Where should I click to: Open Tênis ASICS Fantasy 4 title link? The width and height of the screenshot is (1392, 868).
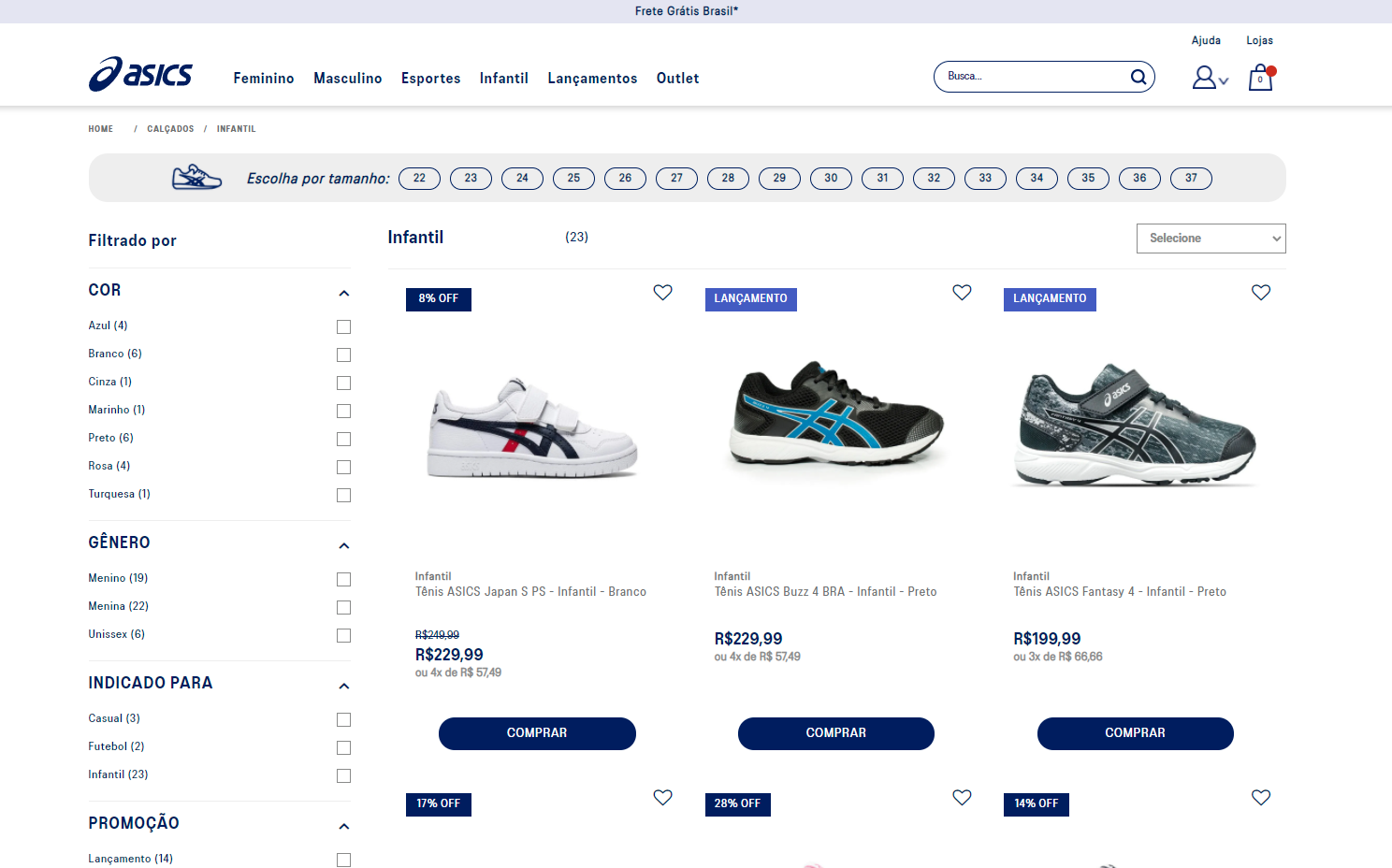tap(1120, 592)
